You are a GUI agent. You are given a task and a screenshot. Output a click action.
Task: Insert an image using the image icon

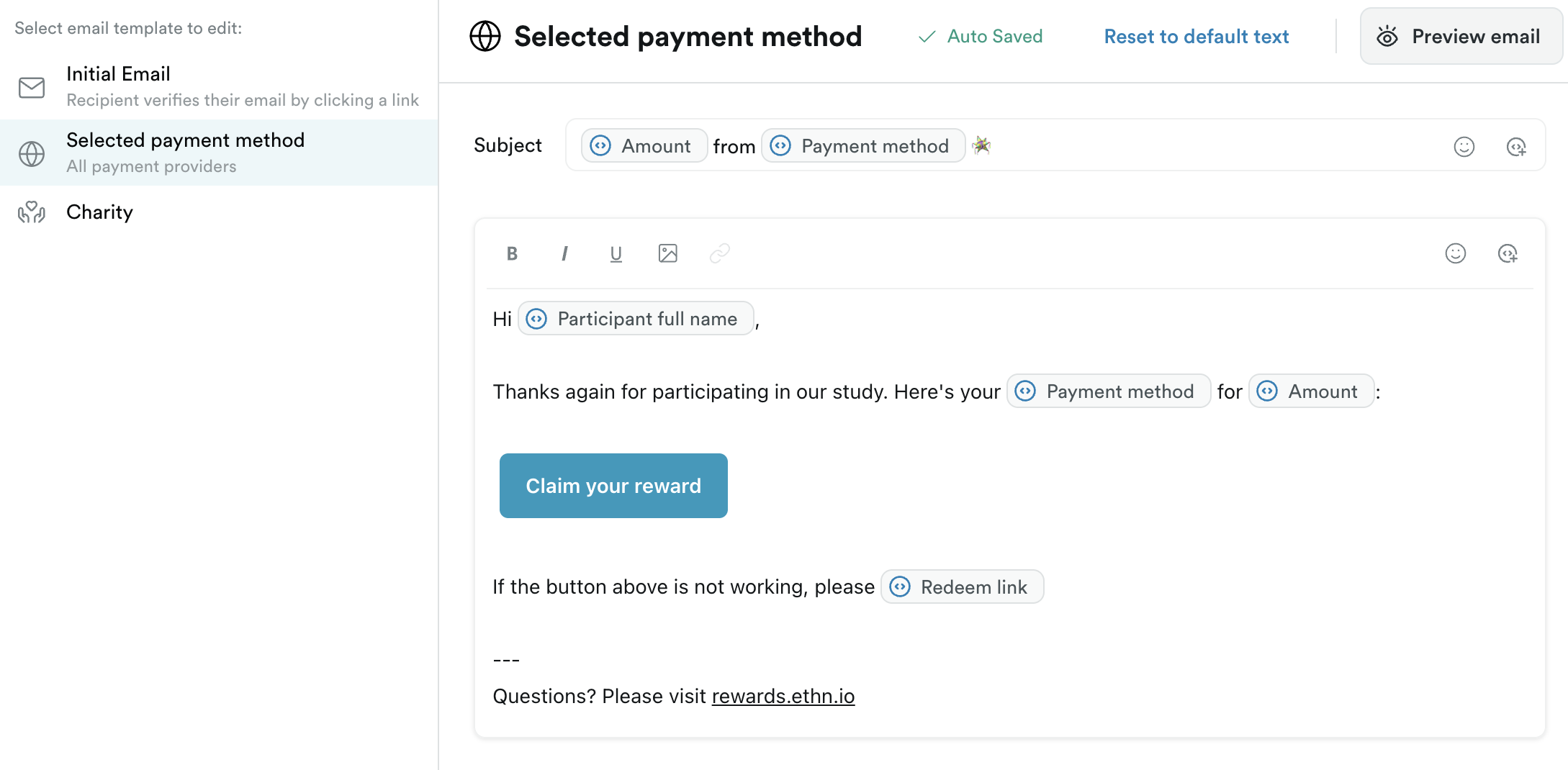click(668, 253)
